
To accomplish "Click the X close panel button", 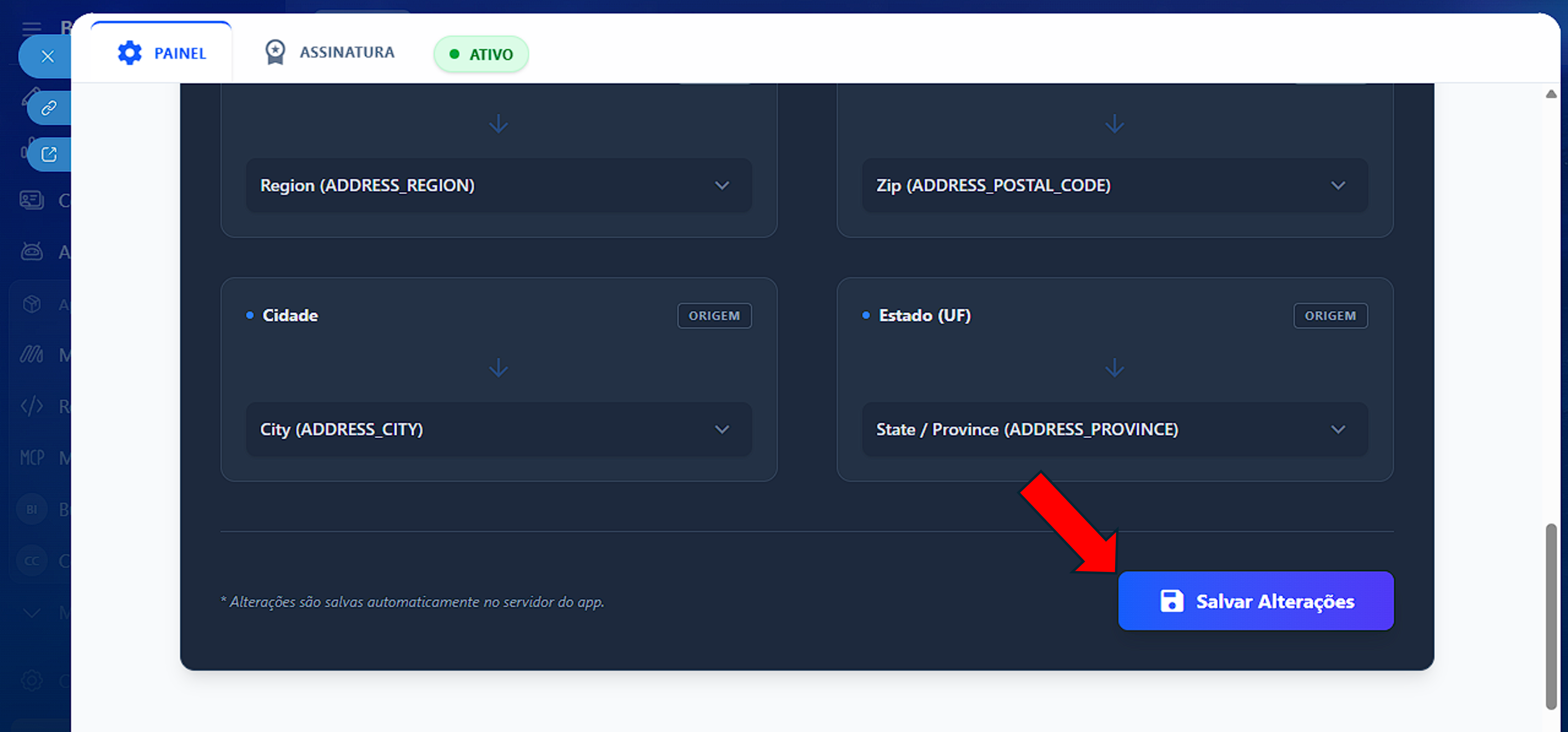I will click(47, 57).
